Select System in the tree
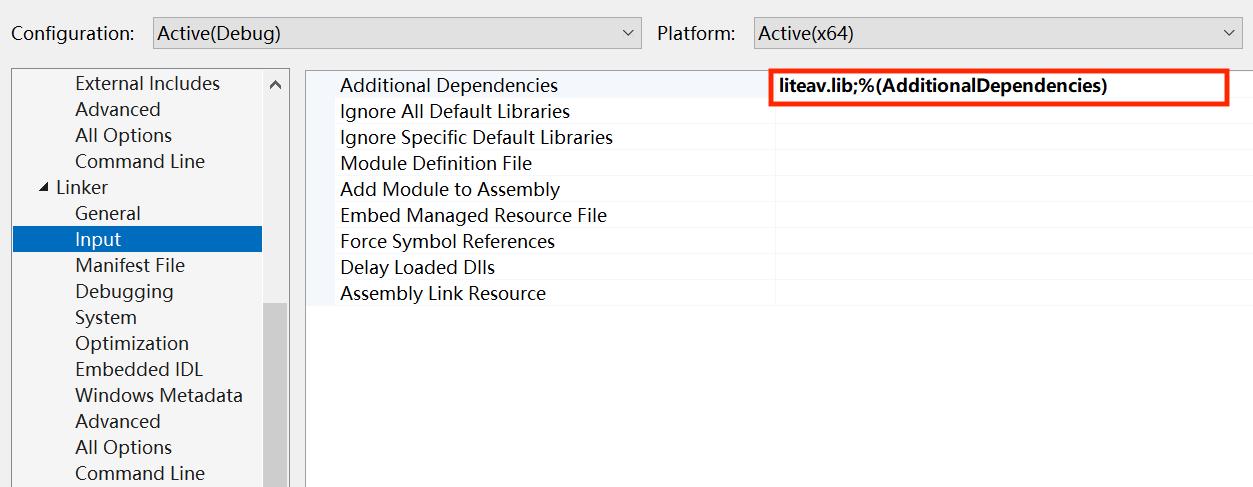Screen dimensions: 1253x487 coord(105,317)
